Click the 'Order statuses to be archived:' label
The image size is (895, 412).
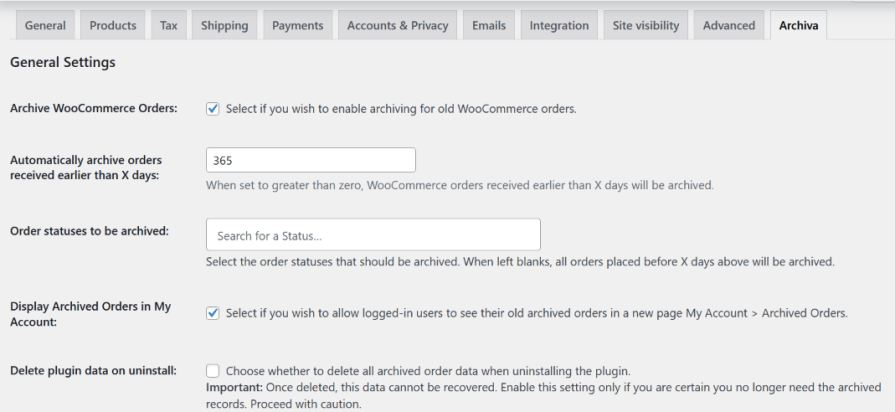click(x=89, y=230)
